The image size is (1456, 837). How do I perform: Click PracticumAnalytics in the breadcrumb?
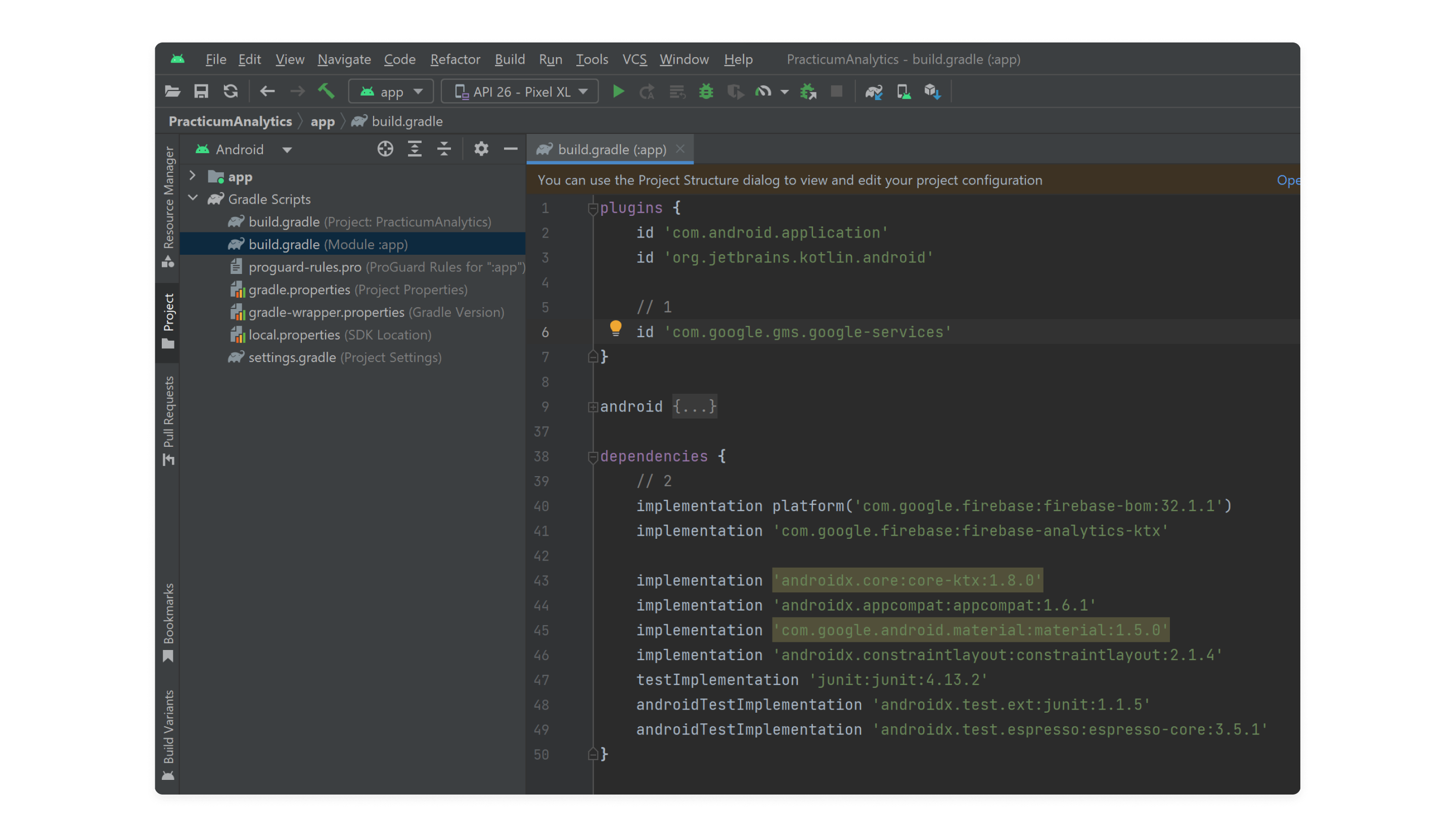231,121
